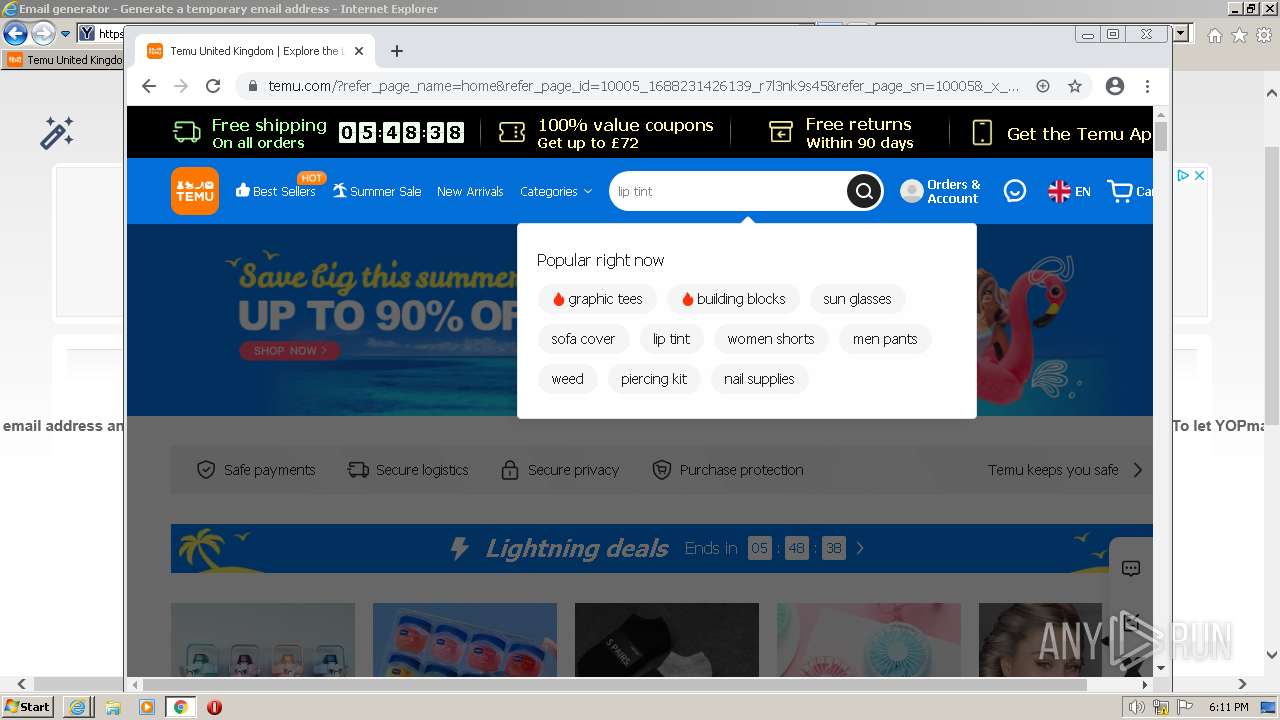This screenshot has width=1280, height=720.
Task: Open Chrome three-dot menu
Action: [1147, 86]
